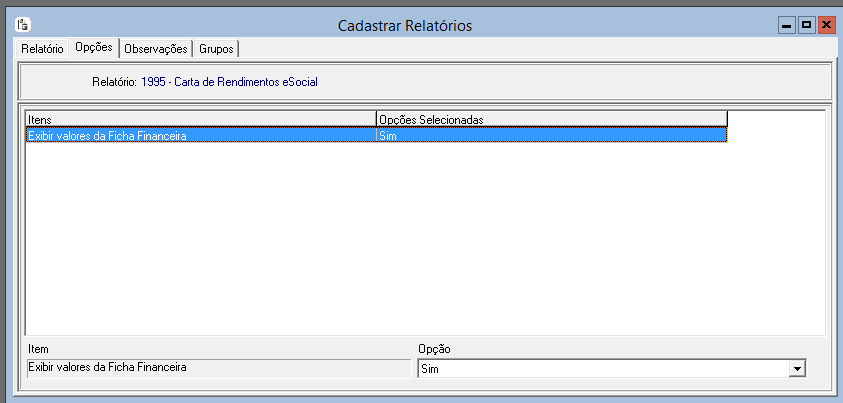This screenshot has width=843, height=403.
Task: Minimize the Cadastrar Relatórios window
Action: tap(787, 24)
